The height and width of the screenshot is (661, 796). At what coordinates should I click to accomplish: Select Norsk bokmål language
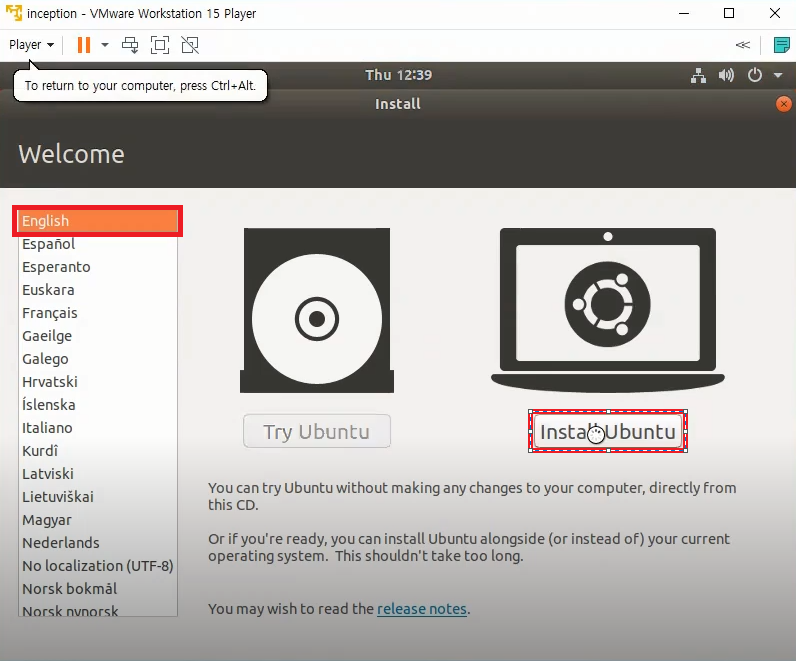coord(97,589)
